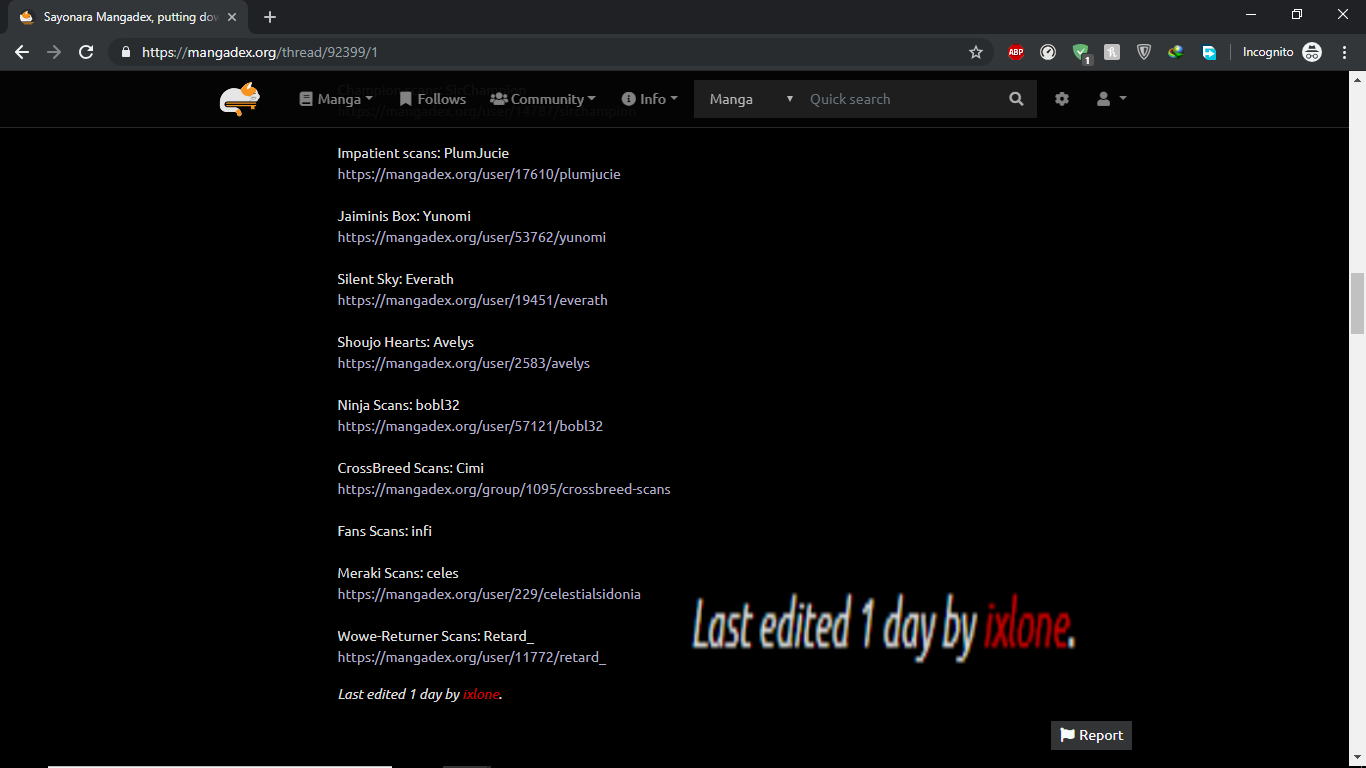Viewport: 1366px width, 768px height.
Task: Open the Chrome three-dot menu
Action: (x=1344, y=52)
